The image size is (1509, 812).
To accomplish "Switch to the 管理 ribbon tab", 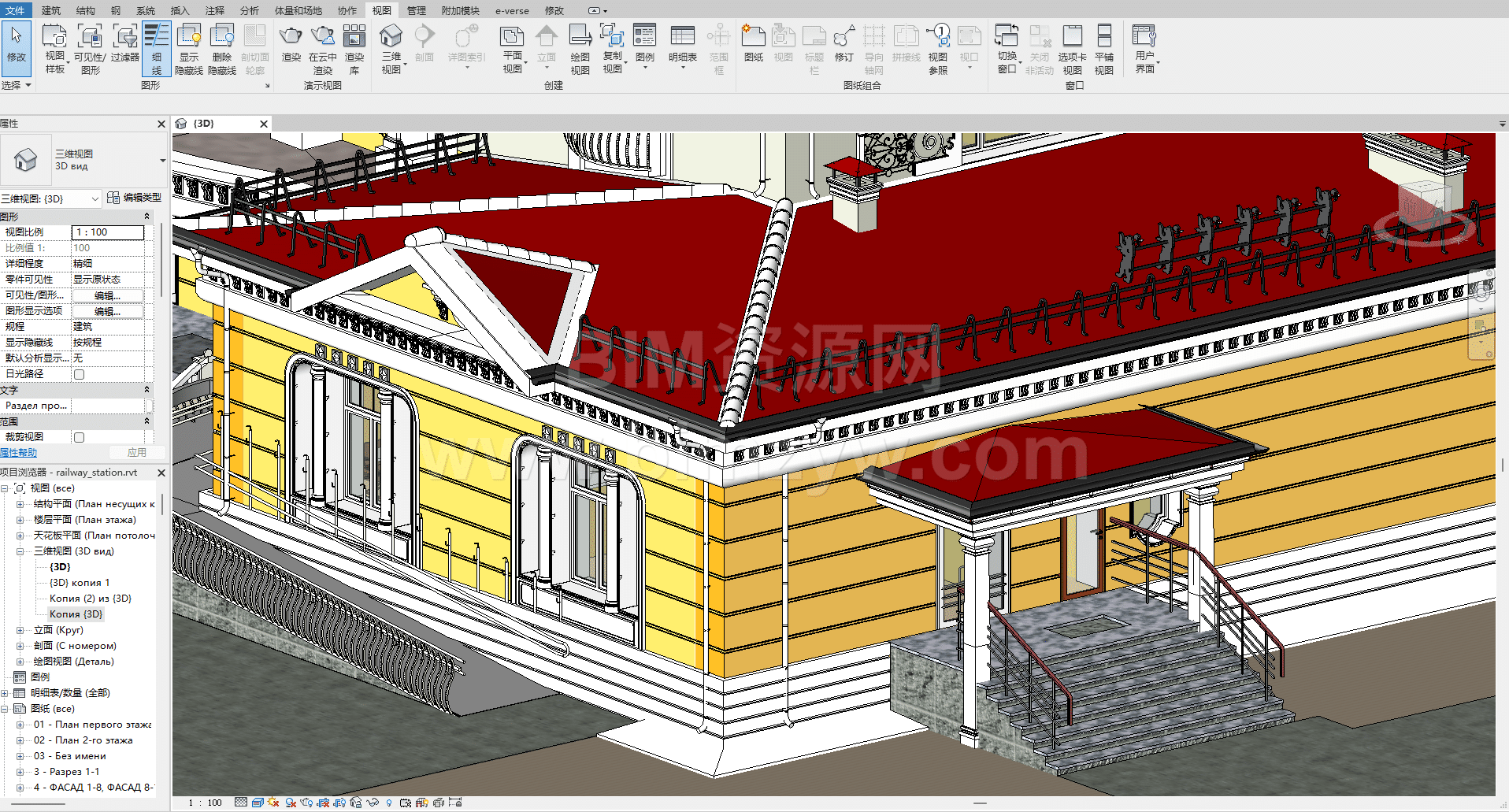I will (x=416, y=10).
